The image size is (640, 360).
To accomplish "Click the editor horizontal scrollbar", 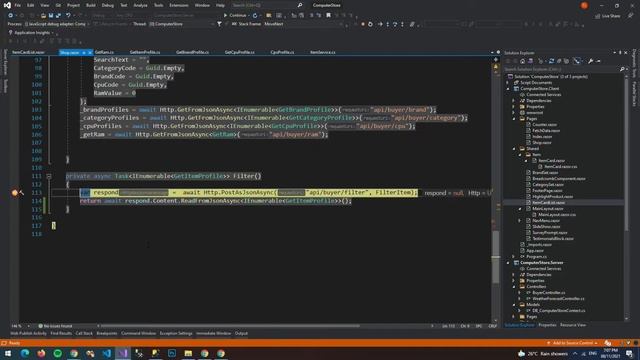I will (231, 326).
